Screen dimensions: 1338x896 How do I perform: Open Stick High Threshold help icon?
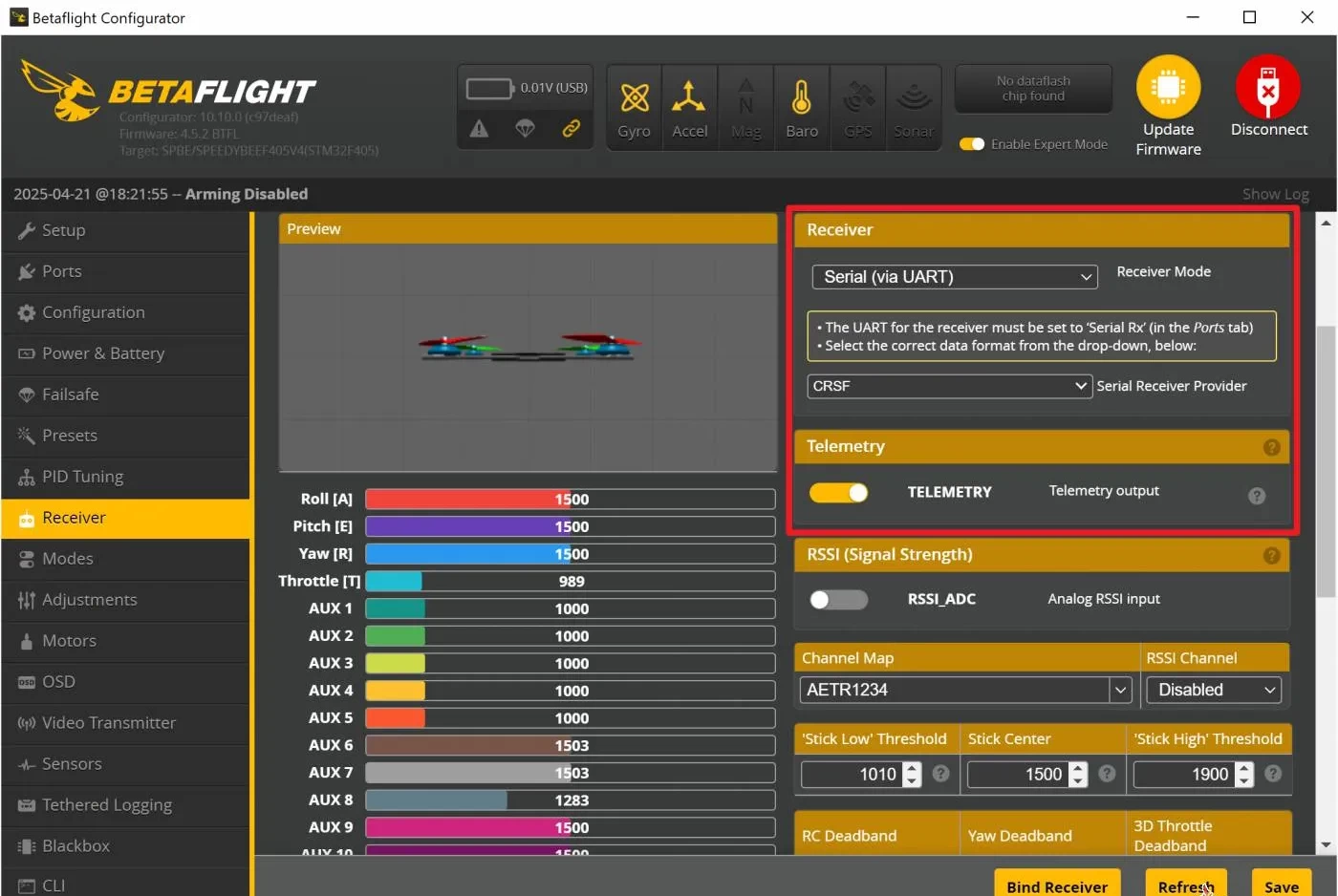tap(1273, 774)
